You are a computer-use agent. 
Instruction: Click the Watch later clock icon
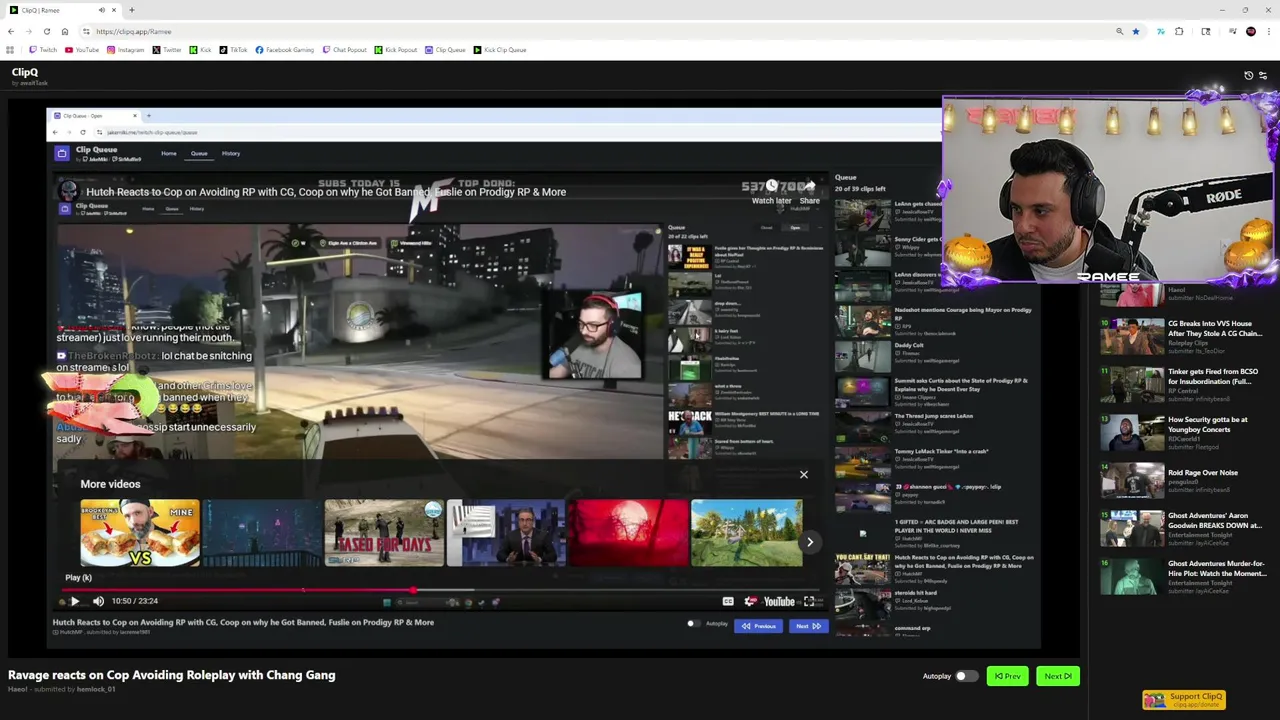click(771, 186)
